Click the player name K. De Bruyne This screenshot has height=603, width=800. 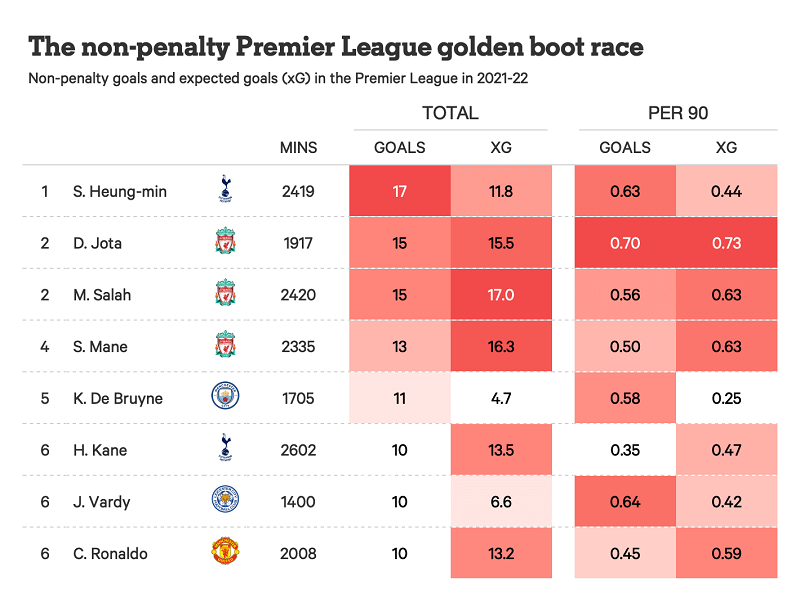click(x=118, y=398)
